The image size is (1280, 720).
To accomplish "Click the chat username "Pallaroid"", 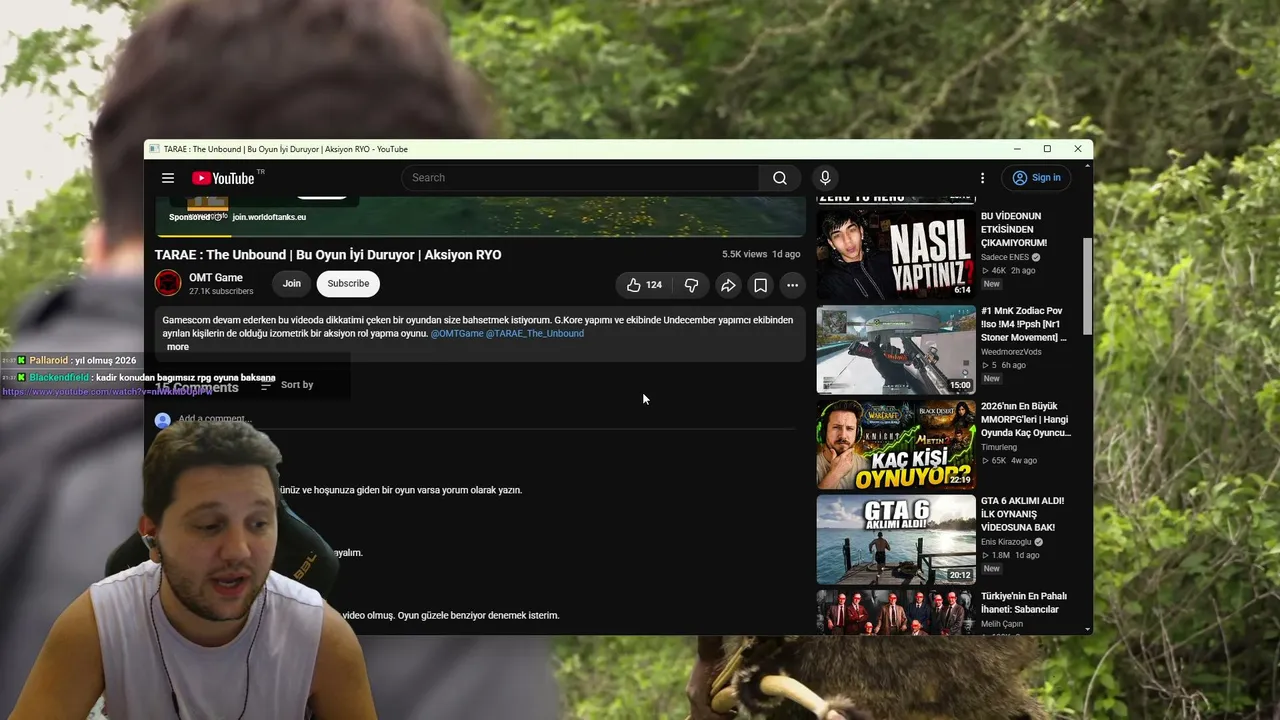I will 48,361.
